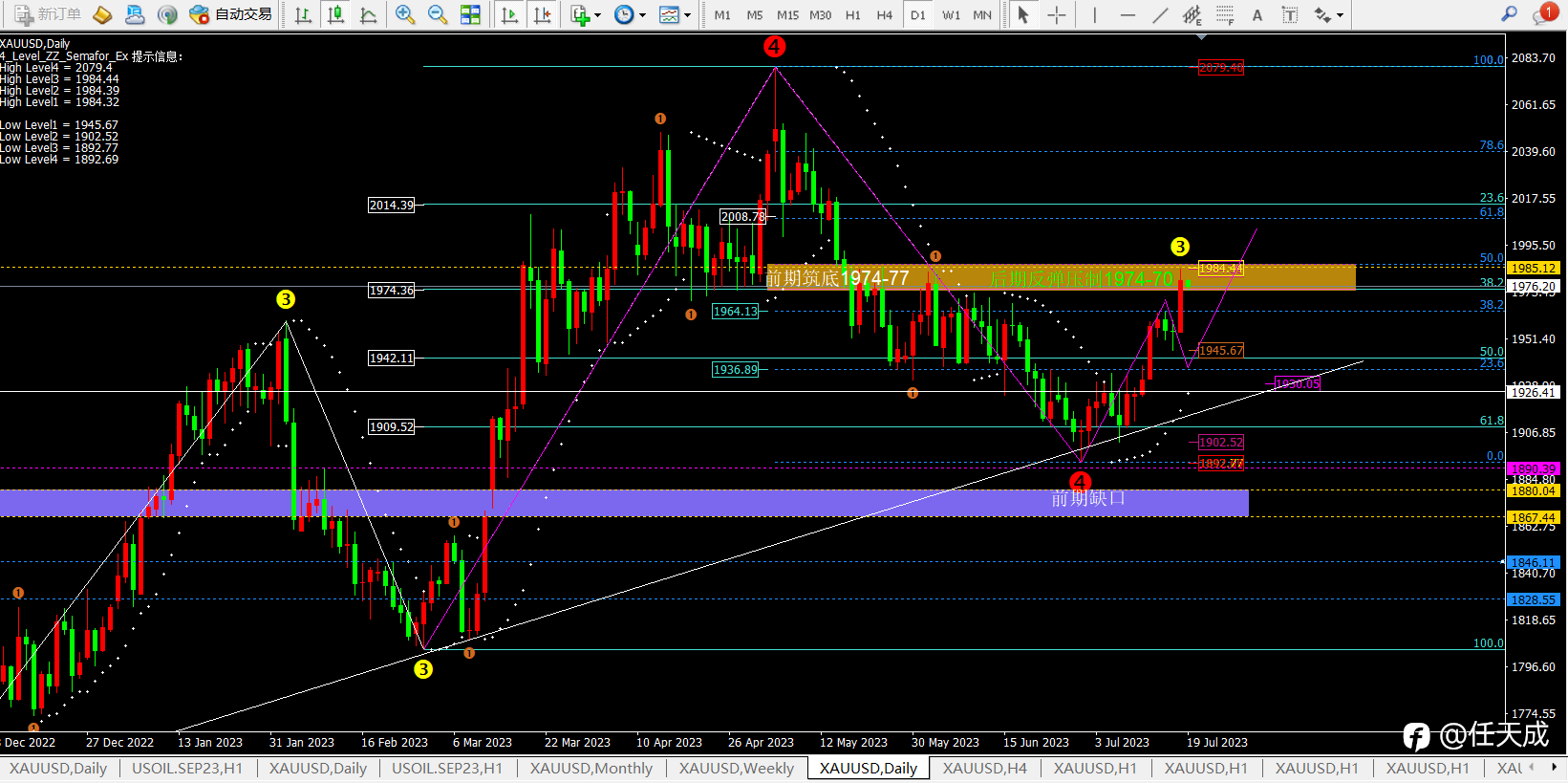Click the 2014.39 price label

(x=392, y=205)
